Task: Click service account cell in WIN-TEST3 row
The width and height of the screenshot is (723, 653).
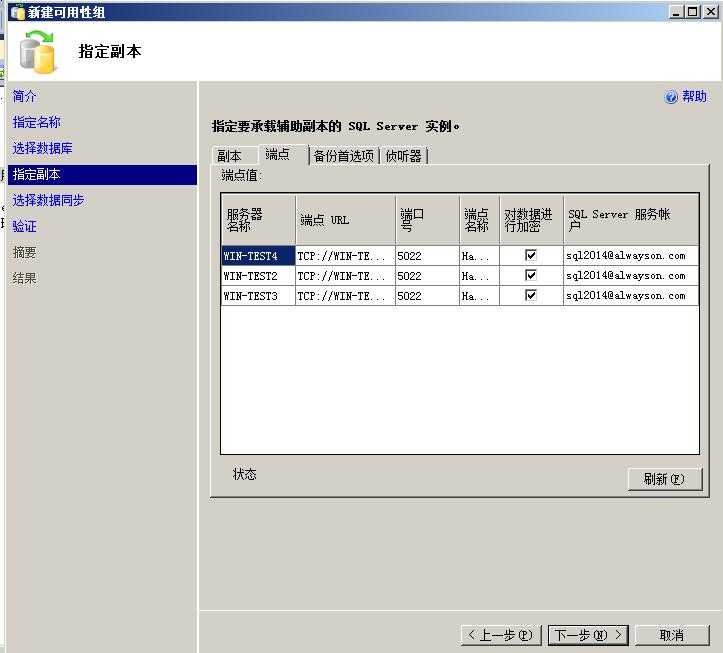Action: point(631,296)
